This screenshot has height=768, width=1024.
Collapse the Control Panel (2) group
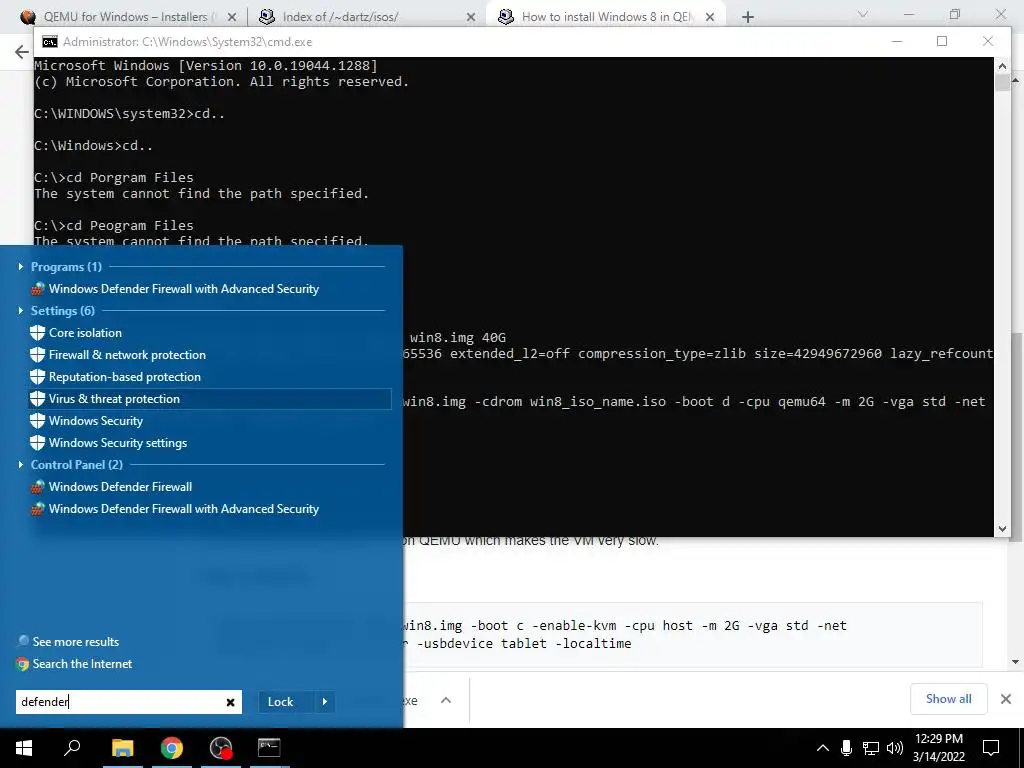[x=21, y=464]
